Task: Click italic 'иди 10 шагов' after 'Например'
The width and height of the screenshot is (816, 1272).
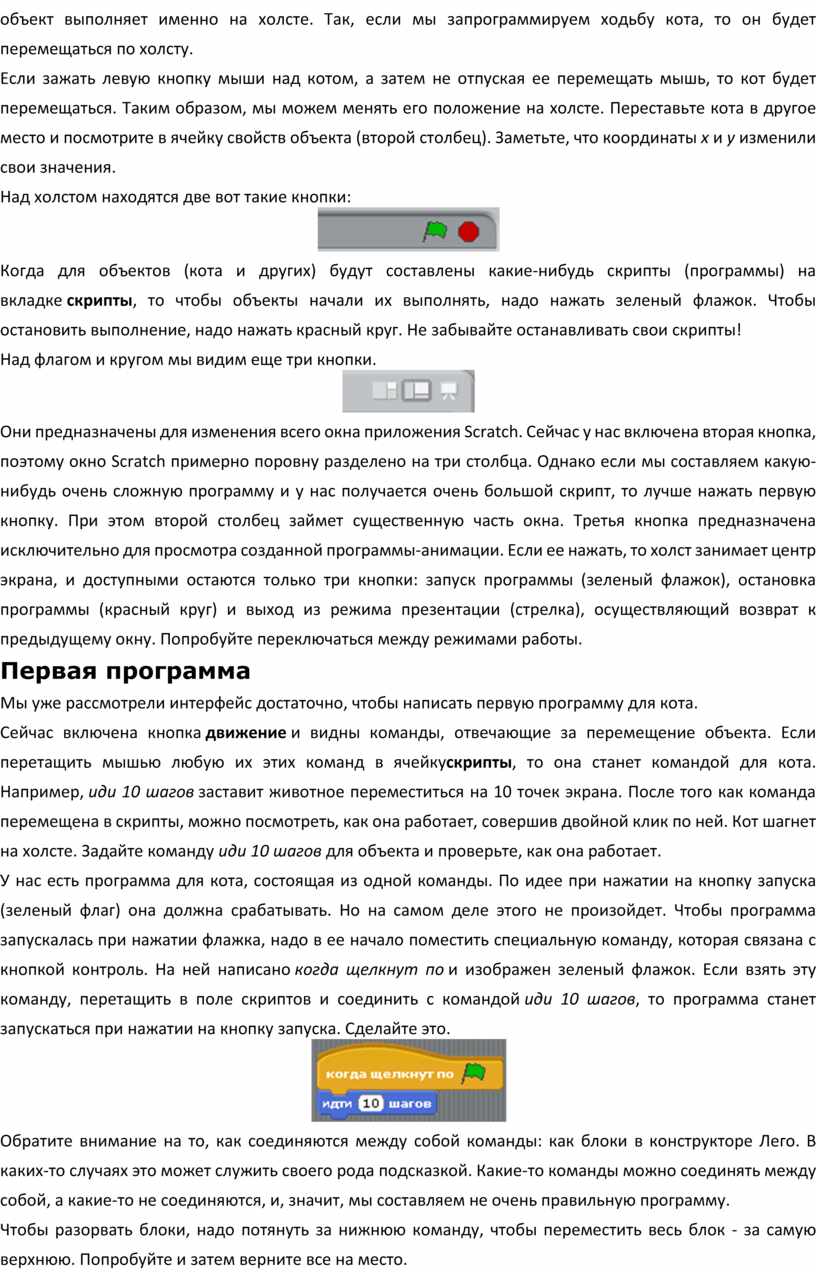Action: 142,794
